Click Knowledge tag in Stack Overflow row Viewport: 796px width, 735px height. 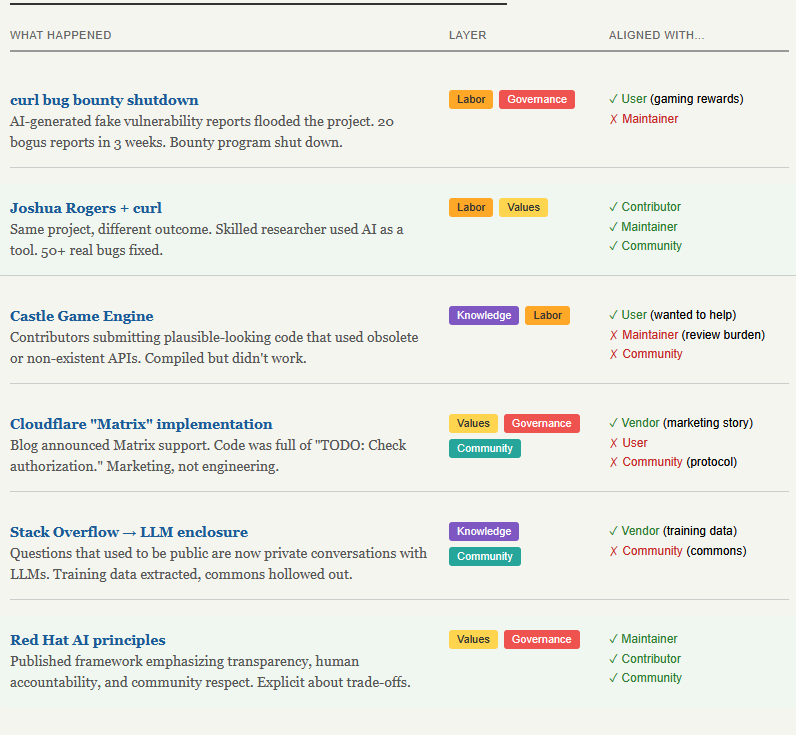coord(484,531)
